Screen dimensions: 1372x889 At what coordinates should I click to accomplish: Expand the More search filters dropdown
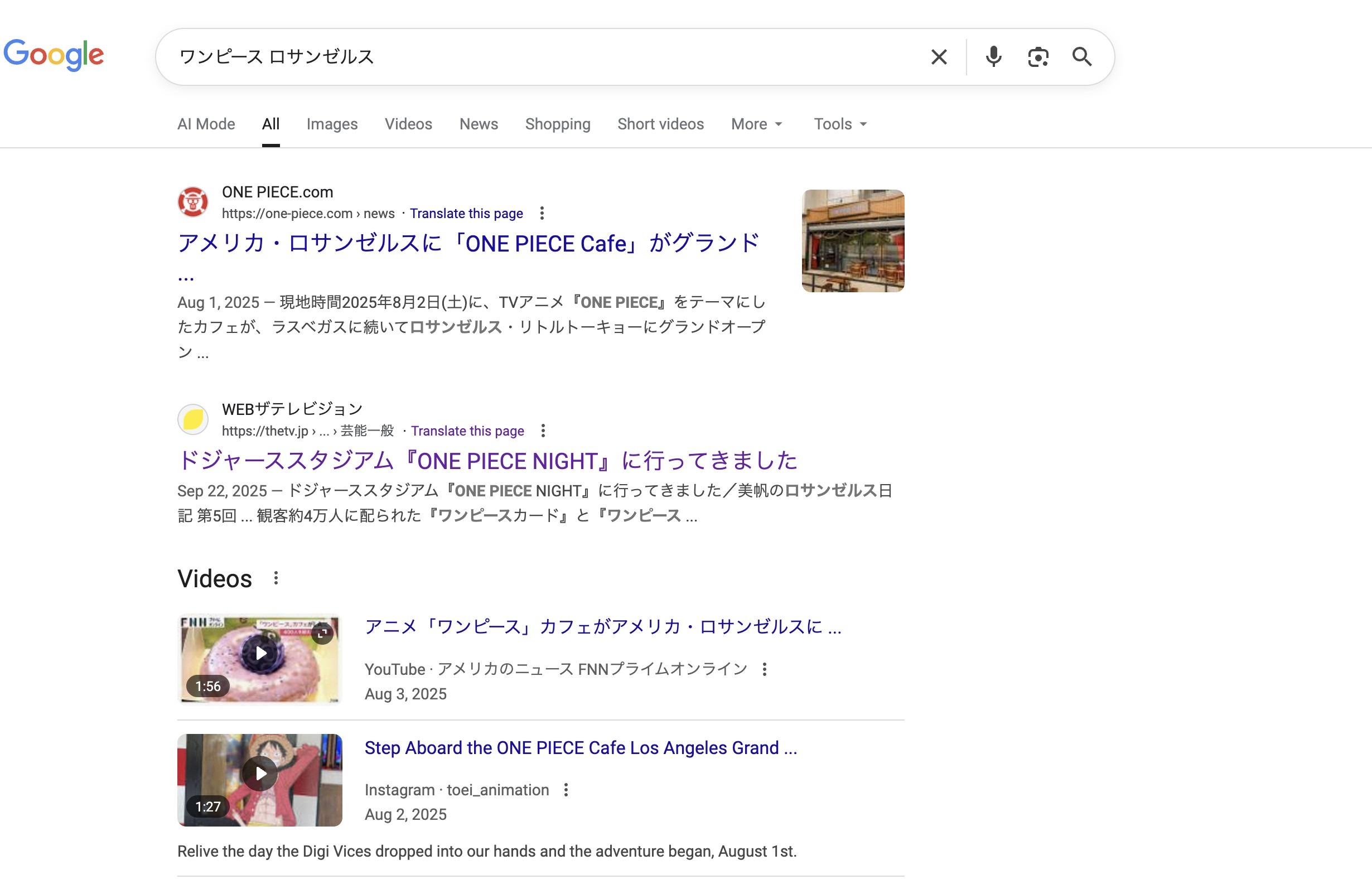[756, 124]
